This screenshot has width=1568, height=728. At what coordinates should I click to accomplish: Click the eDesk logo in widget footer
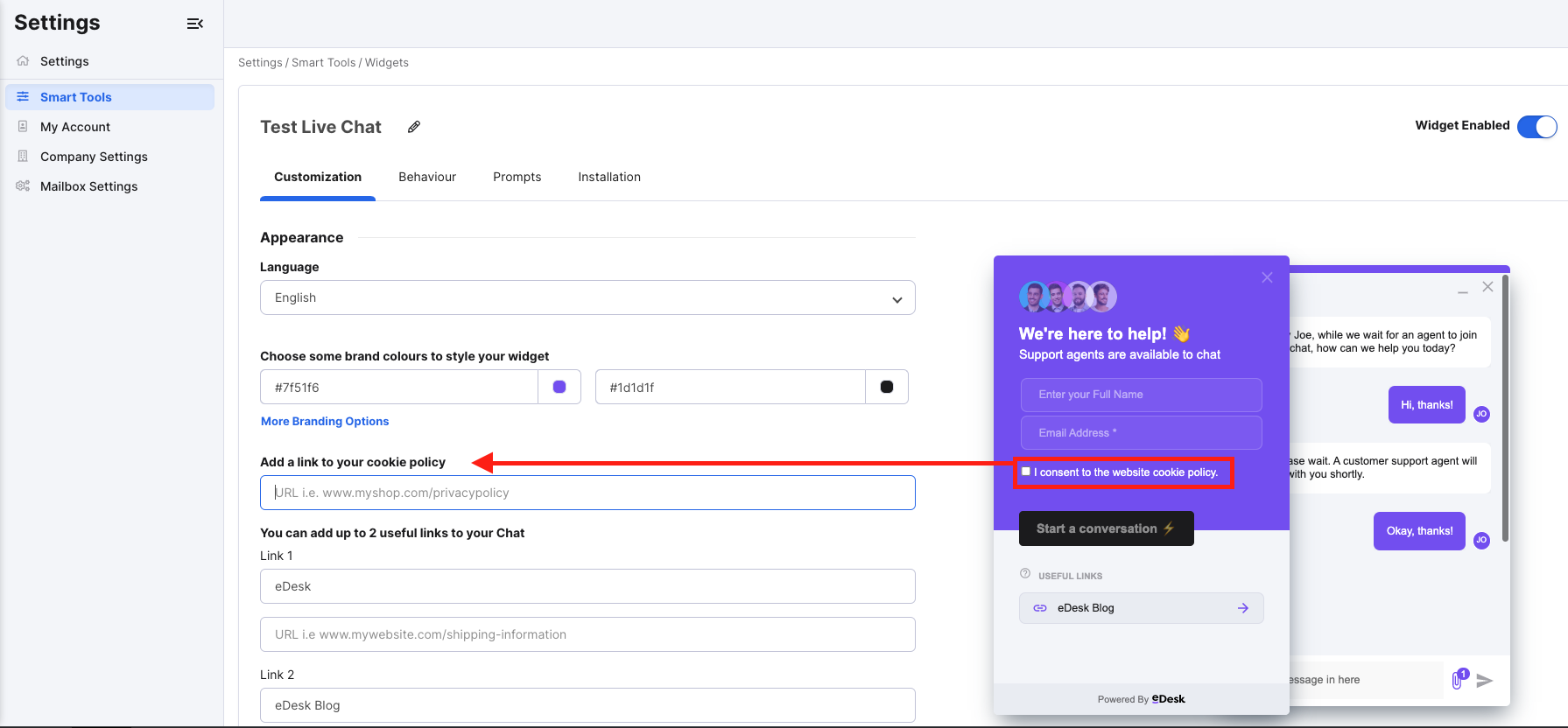[x=1168, y=699]
